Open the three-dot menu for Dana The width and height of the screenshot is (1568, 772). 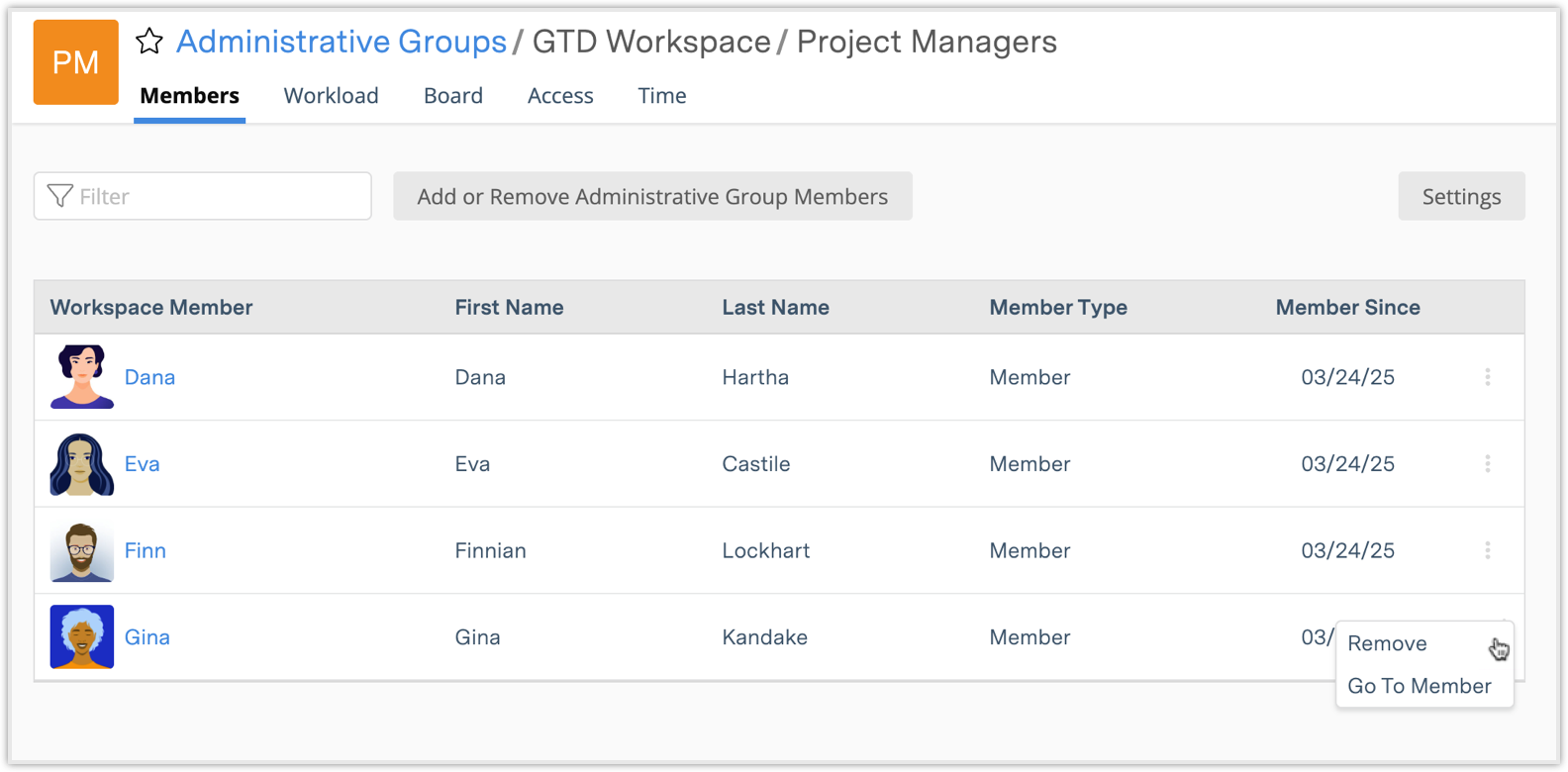1487,377
